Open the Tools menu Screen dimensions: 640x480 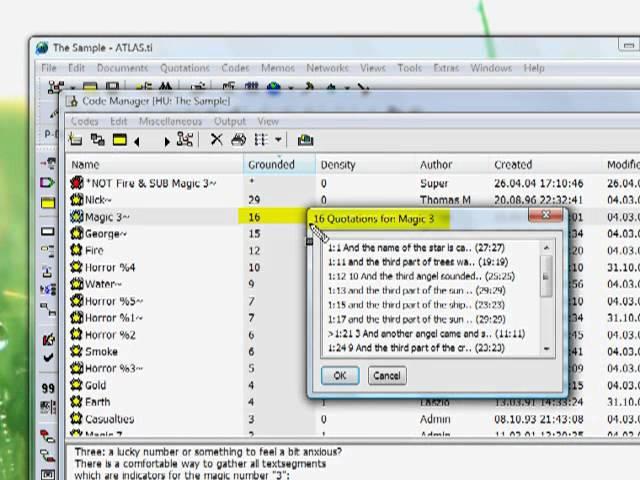point(410,68)
